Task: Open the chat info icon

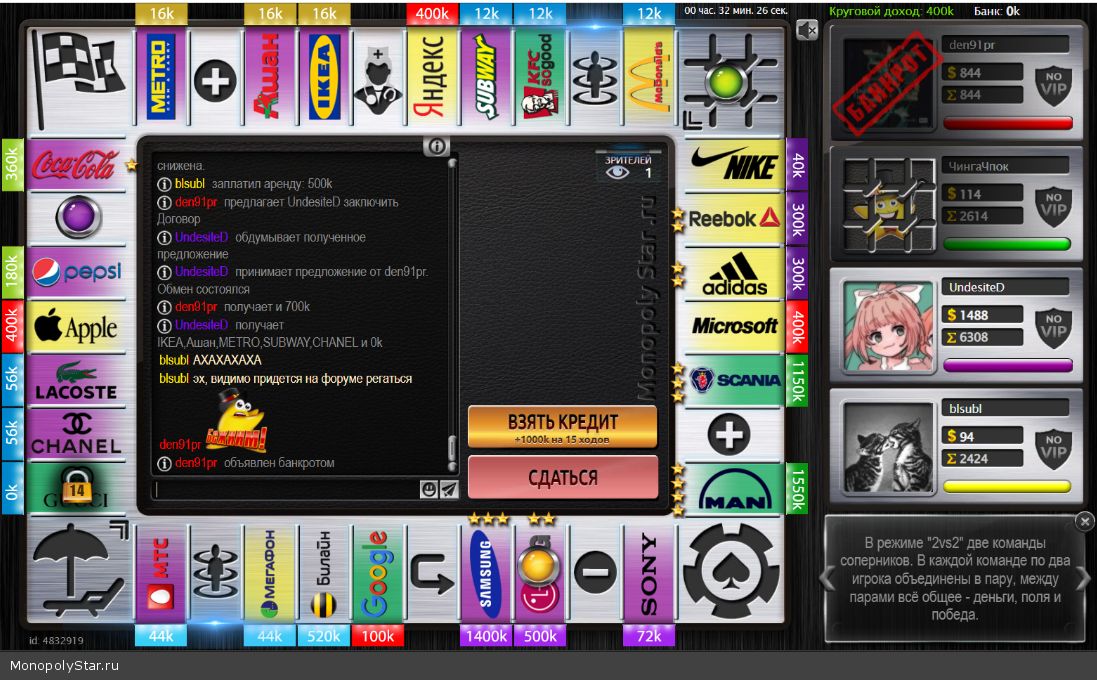Action: [437, 146]
